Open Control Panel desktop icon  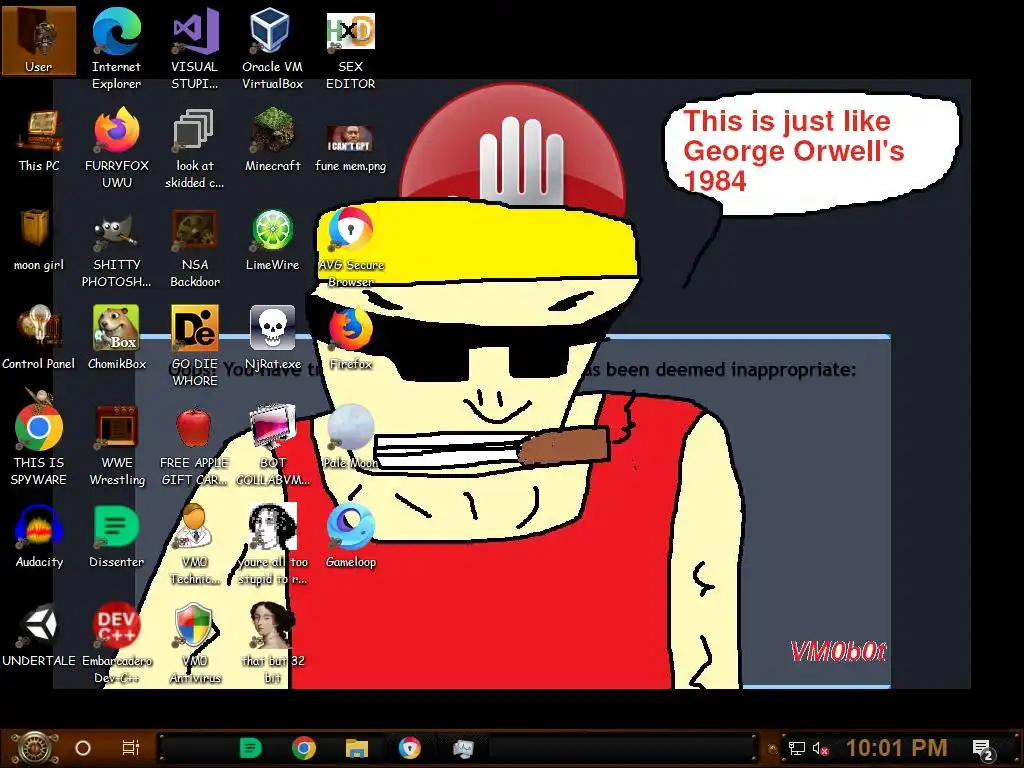(39, 338)
